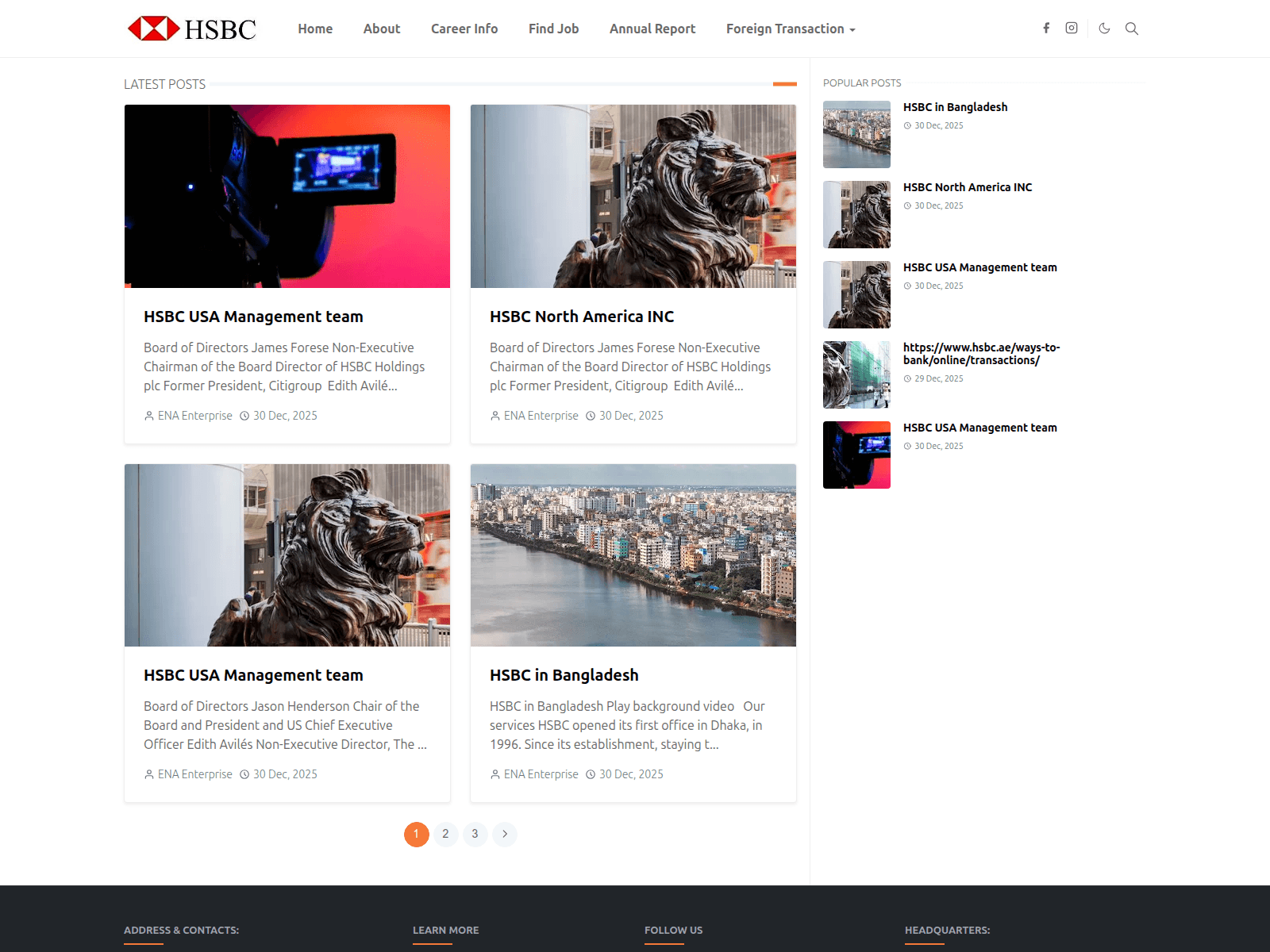1270x952 pixels.
Task: Click the clock icon beside 30 Dec, 2025
Action: coord(244,415)
